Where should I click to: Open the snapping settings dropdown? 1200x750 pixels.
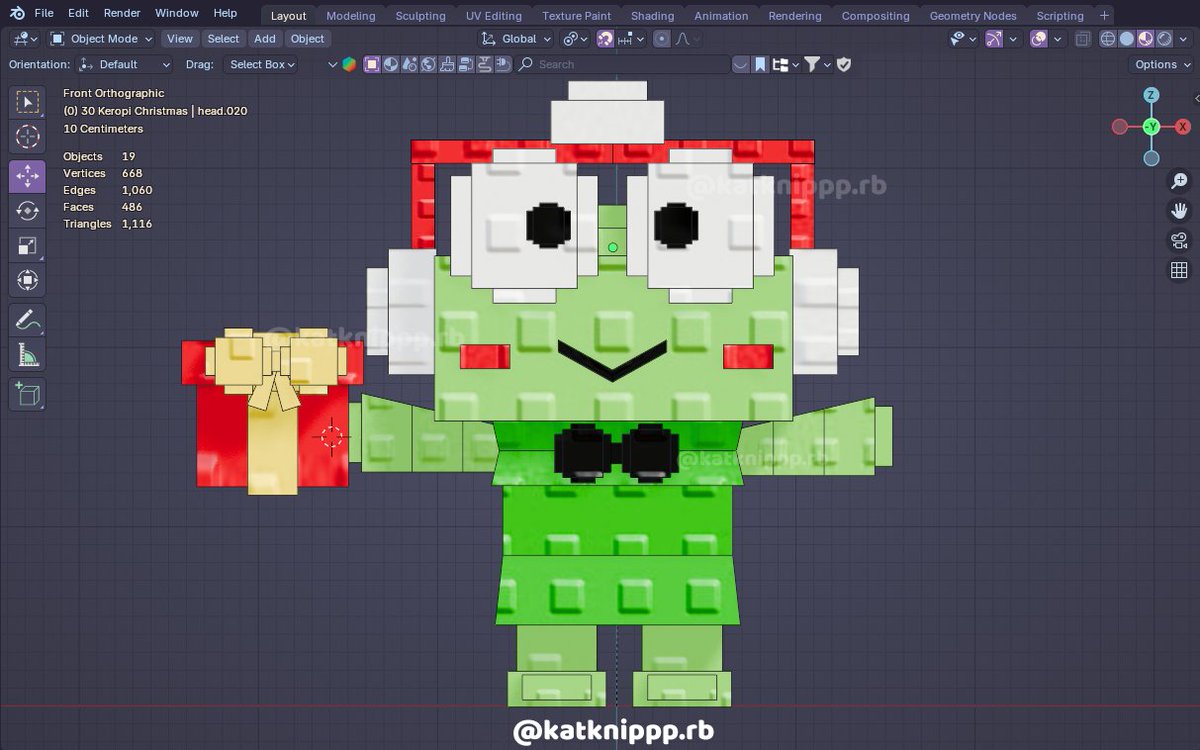click(630, 39)
